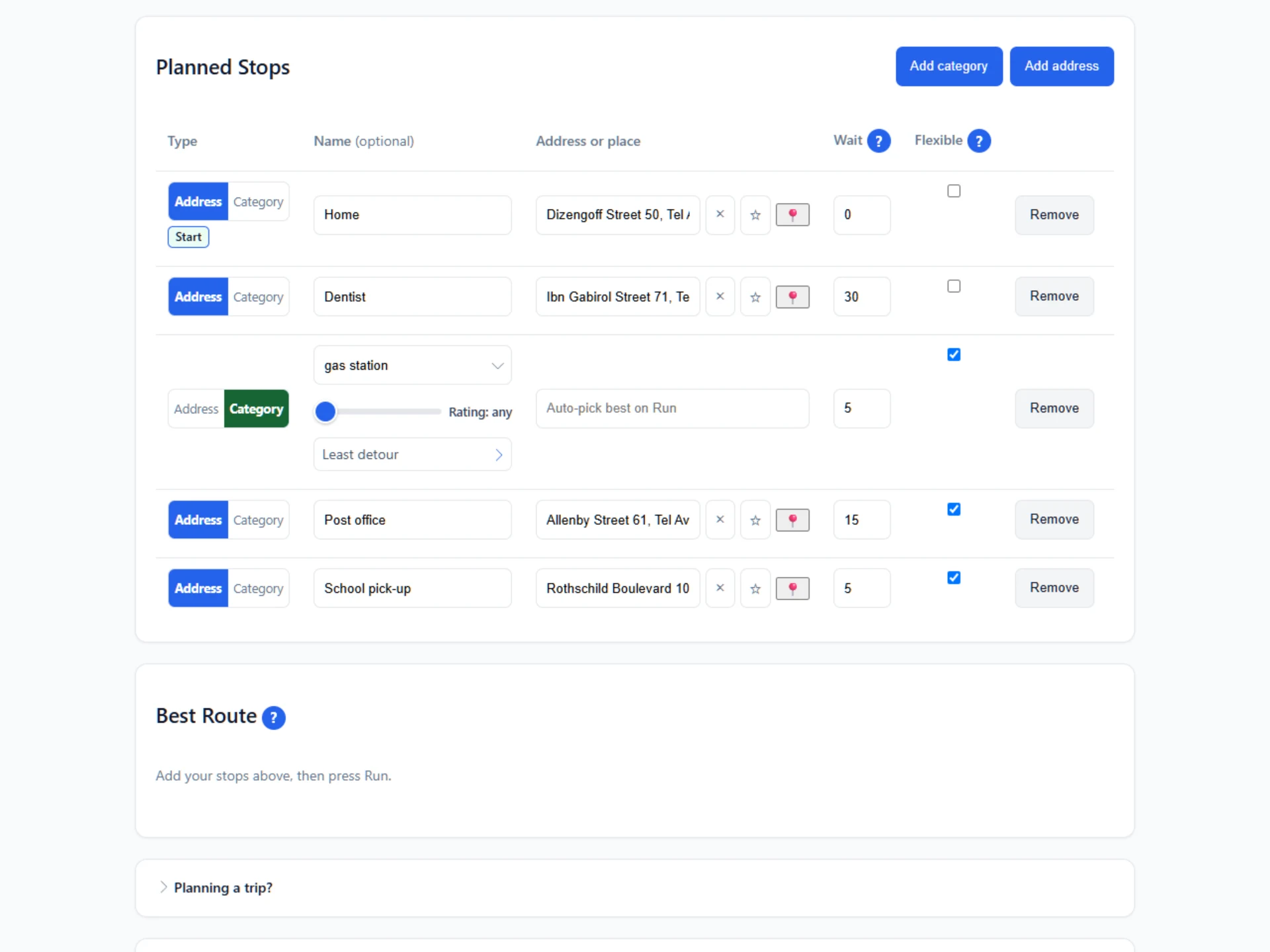Image resolution: width=1270 pixels, height=952 pixels.
Task: Open the Wait column help icon
Action: pyautogui.click(x=878, y=141)
